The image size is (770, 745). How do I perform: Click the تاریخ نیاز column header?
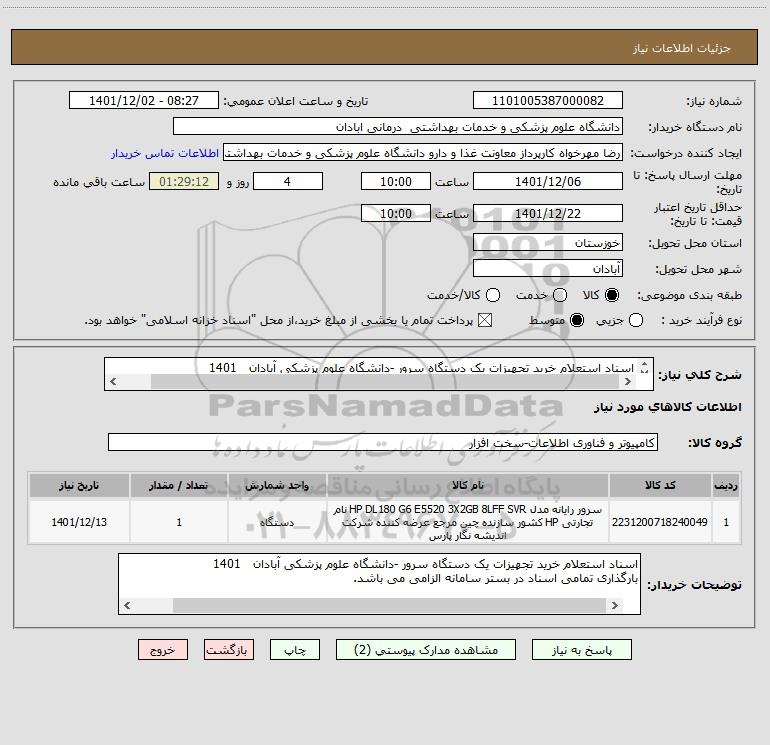click(x=79, y=486)
